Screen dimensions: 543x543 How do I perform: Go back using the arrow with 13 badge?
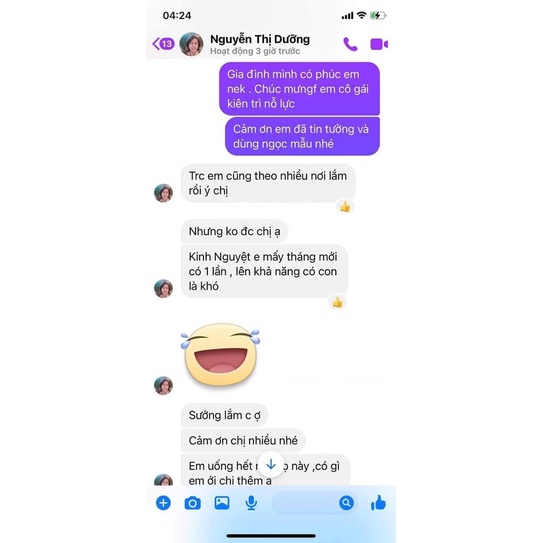click(x=163, y=44)
